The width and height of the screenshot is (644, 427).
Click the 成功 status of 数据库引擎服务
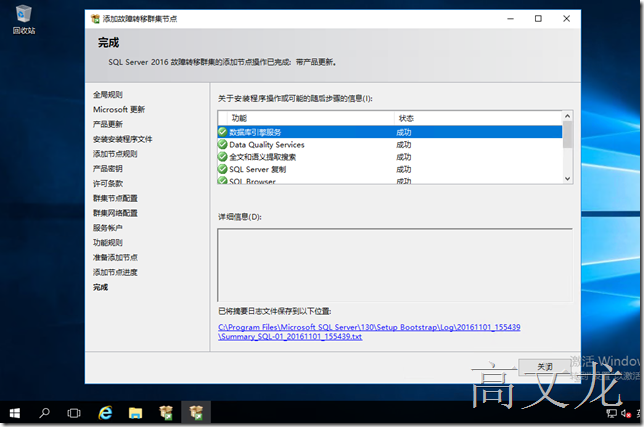(x=403, y=132)
